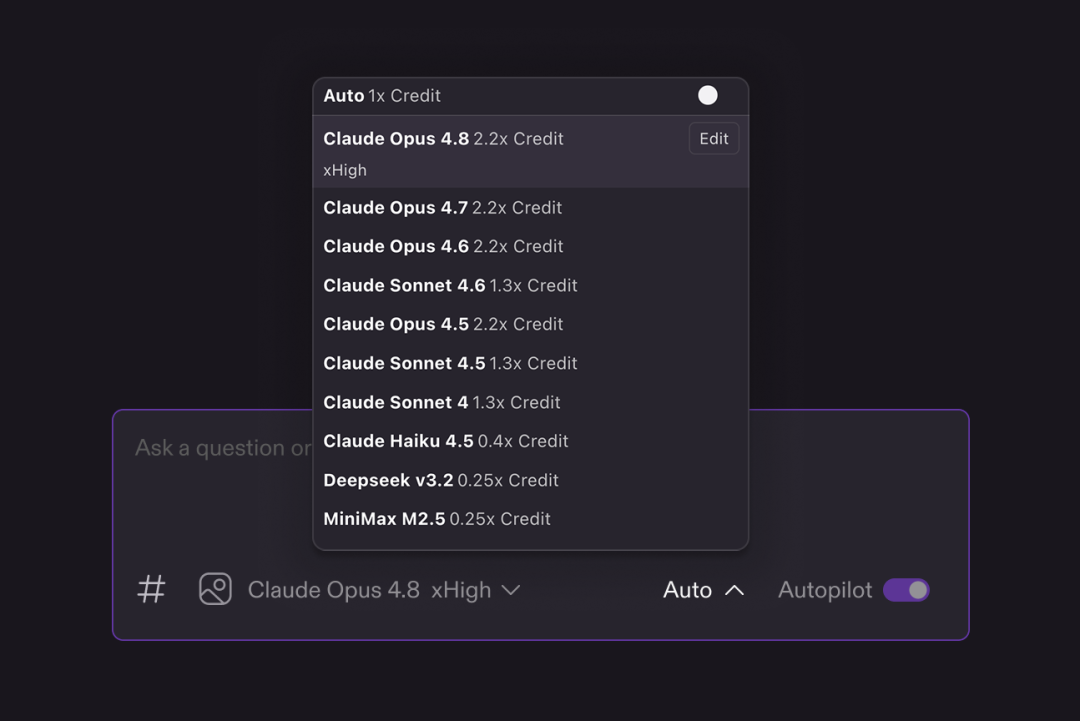Select Deepseek v3.2 model
Screen dimensions: 1080x721
[530, 480]
